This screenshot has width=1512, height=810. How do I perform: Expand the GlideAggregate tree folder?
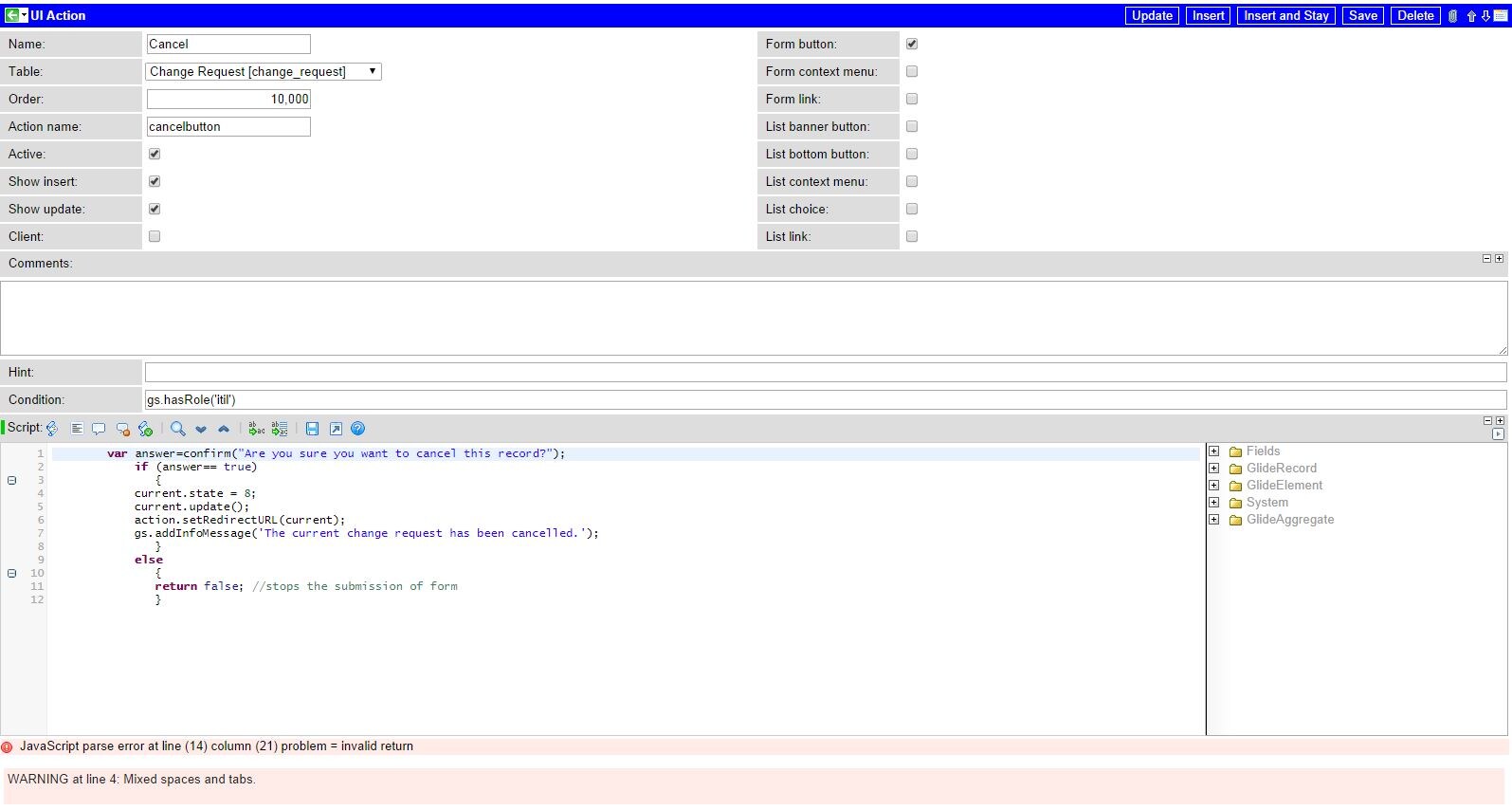(1214, 520)
